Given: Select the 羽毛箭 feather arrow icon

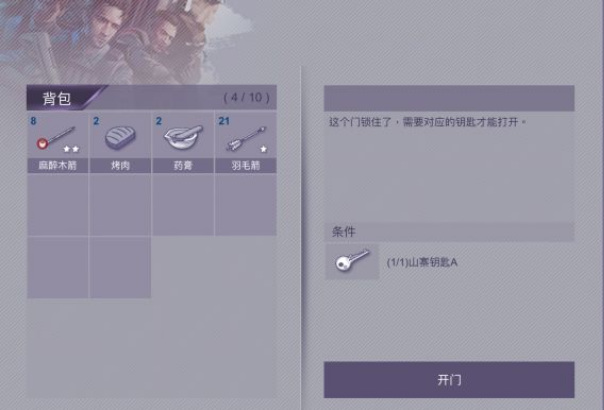Looking at the screenshot, I should 246,138.
